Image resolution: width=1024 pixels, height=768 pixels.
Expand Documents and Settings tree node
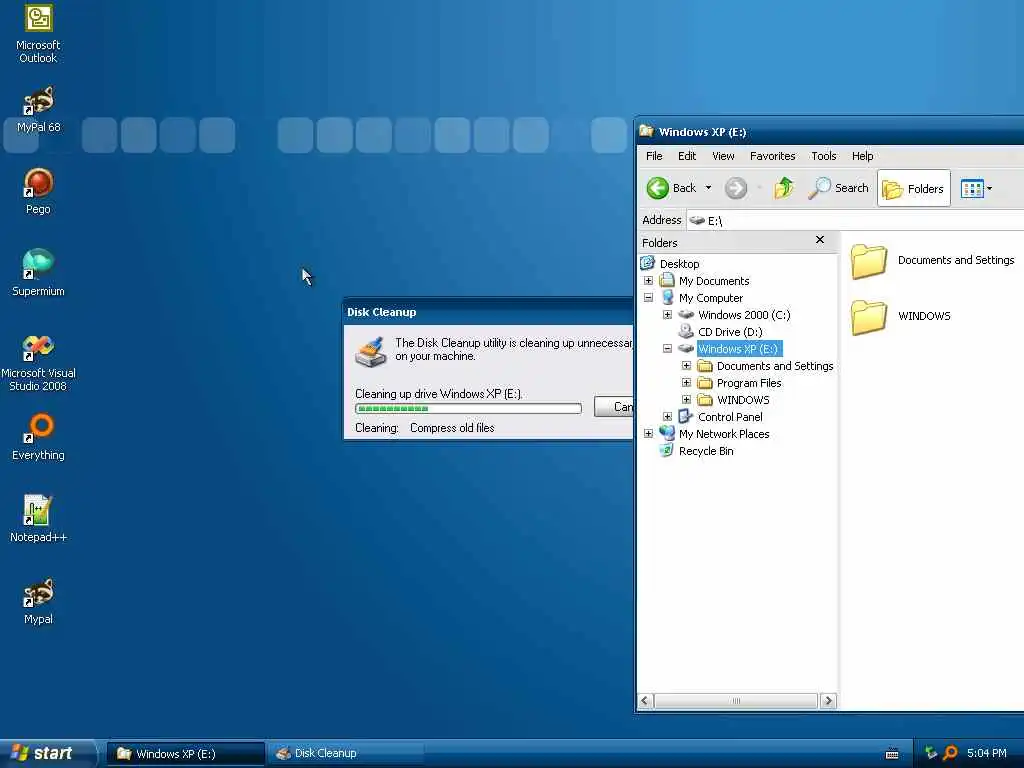[x=686, y=366]
